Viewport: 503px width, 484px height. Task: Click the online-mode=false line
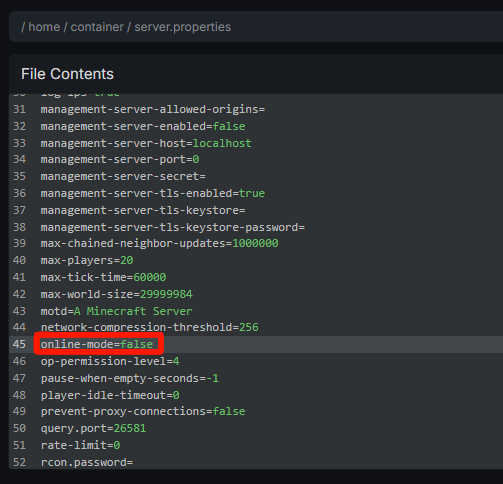[x=97, y=344]
